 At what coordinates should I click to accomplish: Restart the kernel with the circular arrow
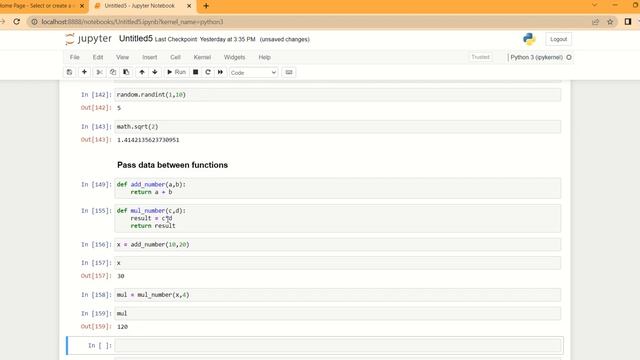coord(208,72)
